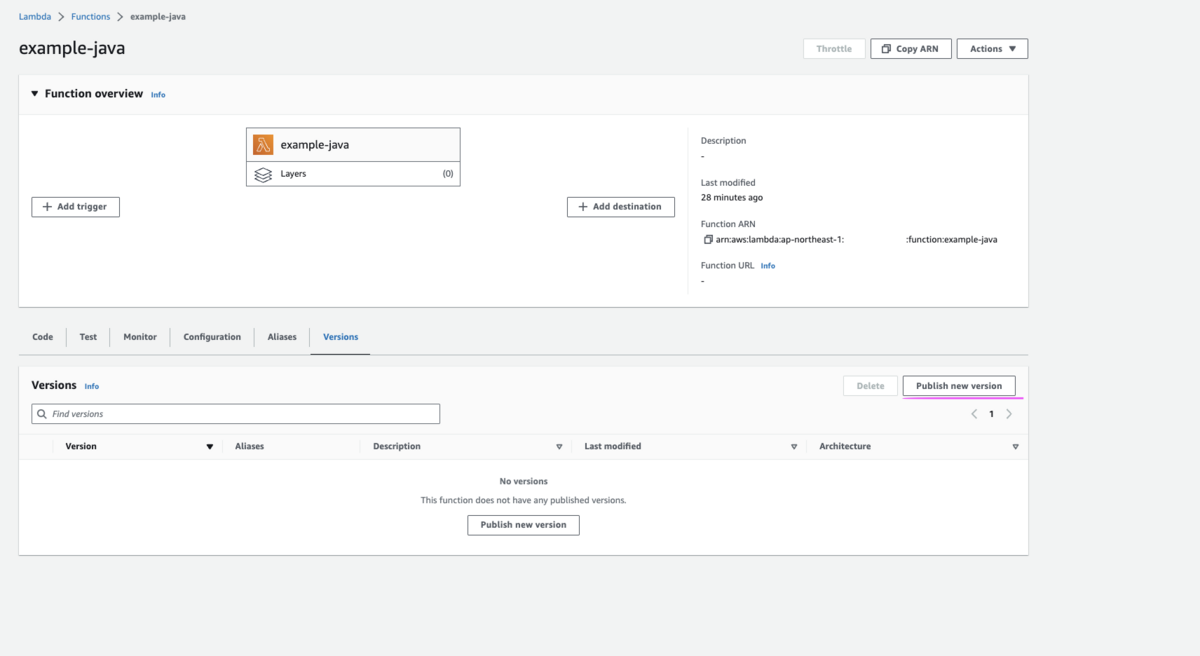The image size is (1200, 656).
Task: Click the Architecture column sort arrow
Action: [x=1015, y=447]
